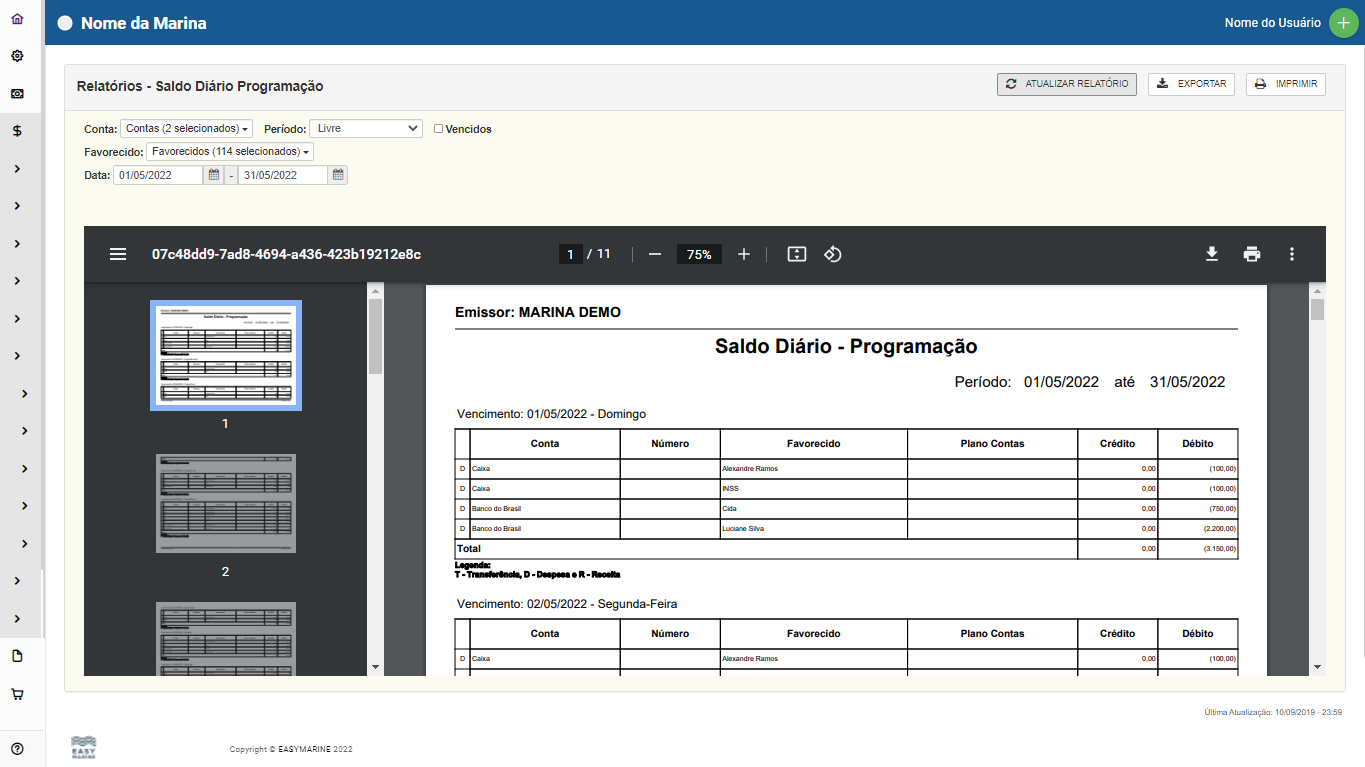The height and width of the screenshot is (767, 1365).
Task: Open the help question mark icon
Action: [17, 749]
